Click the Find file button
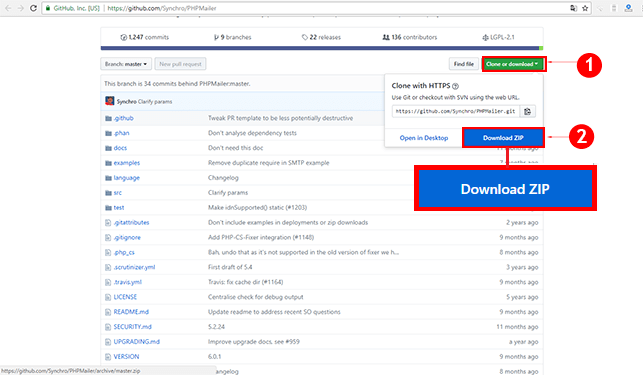Image resolution: width=643 pixels, height=375 pixels. [464, 64]
